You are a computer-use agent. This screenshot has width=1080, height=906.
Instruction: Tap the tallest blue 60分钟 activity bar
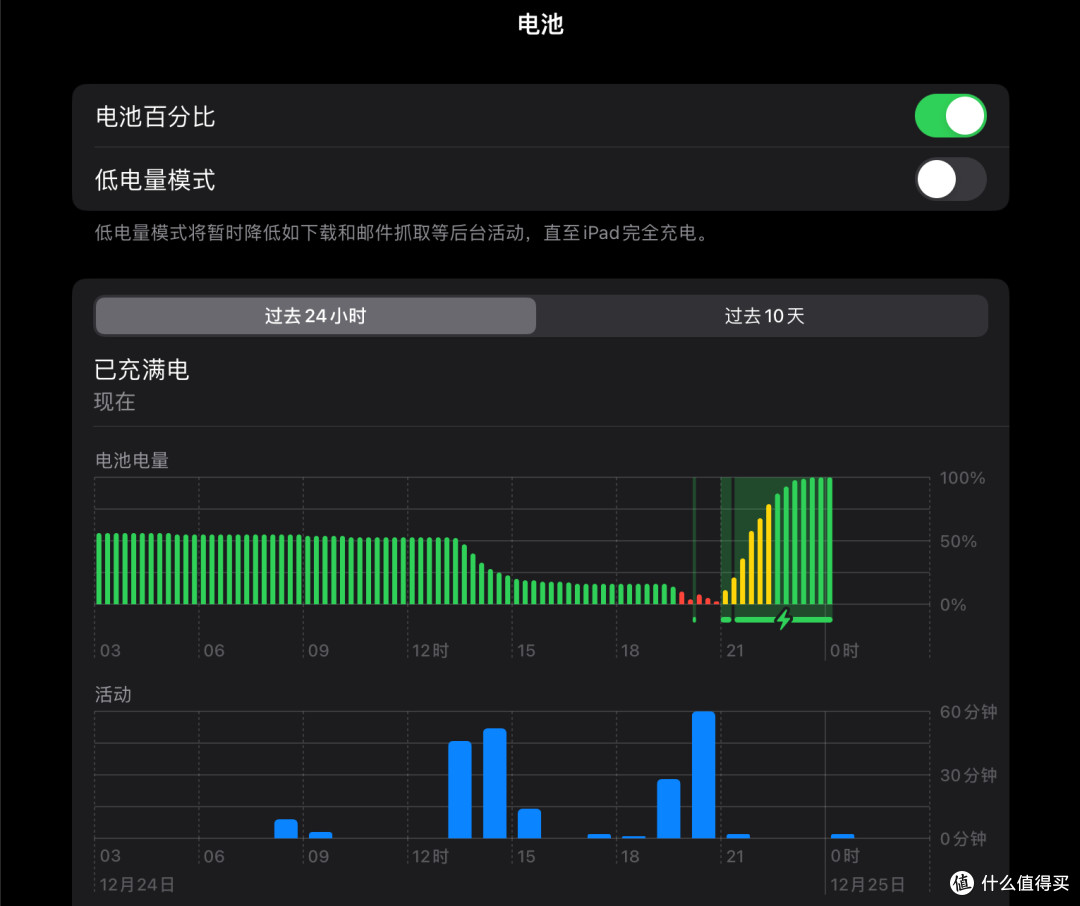pos(703,774)
